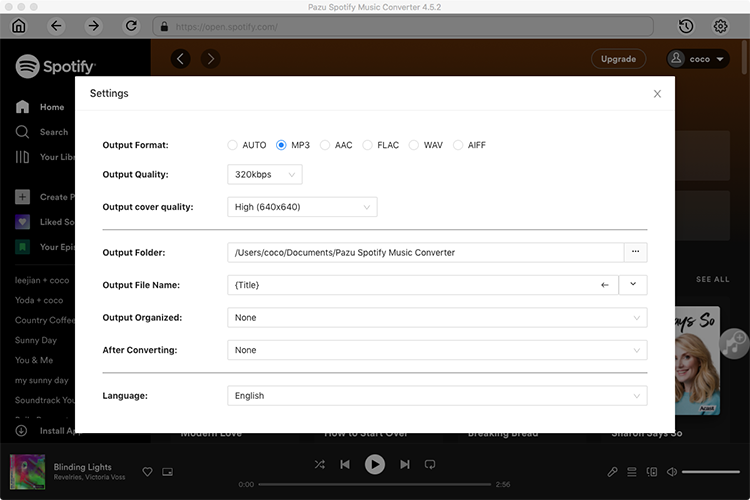Select the FLAC output format
750x500 pixels.
(368, 145)
